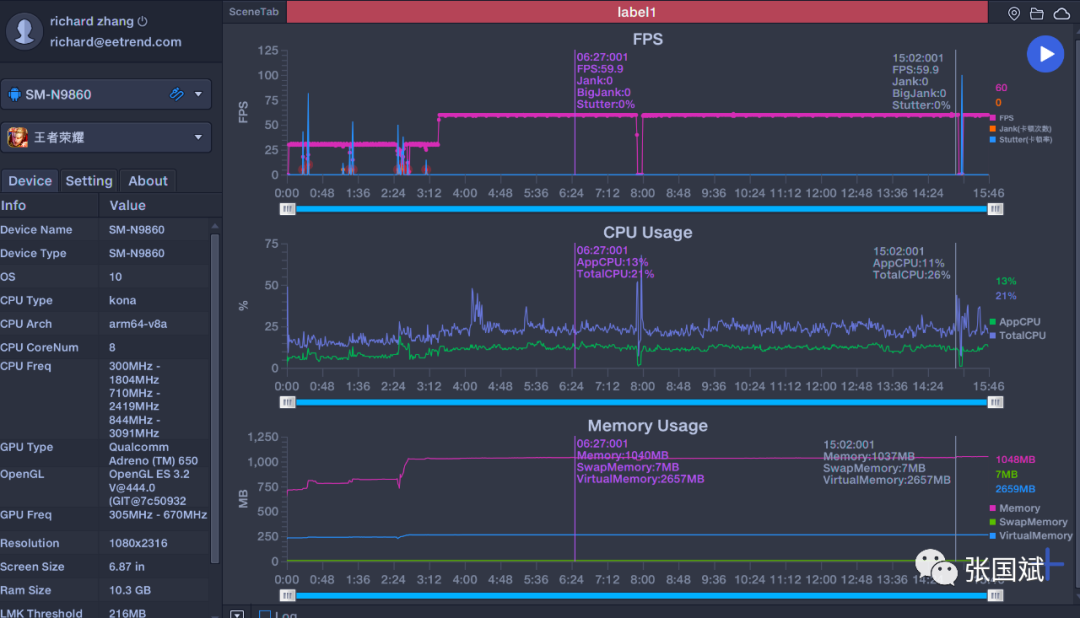Image resolution: width=1080 pixels, height=618 pixels.
Task: Expand the bottom log panel arrow
Action: tap(237, 614)
